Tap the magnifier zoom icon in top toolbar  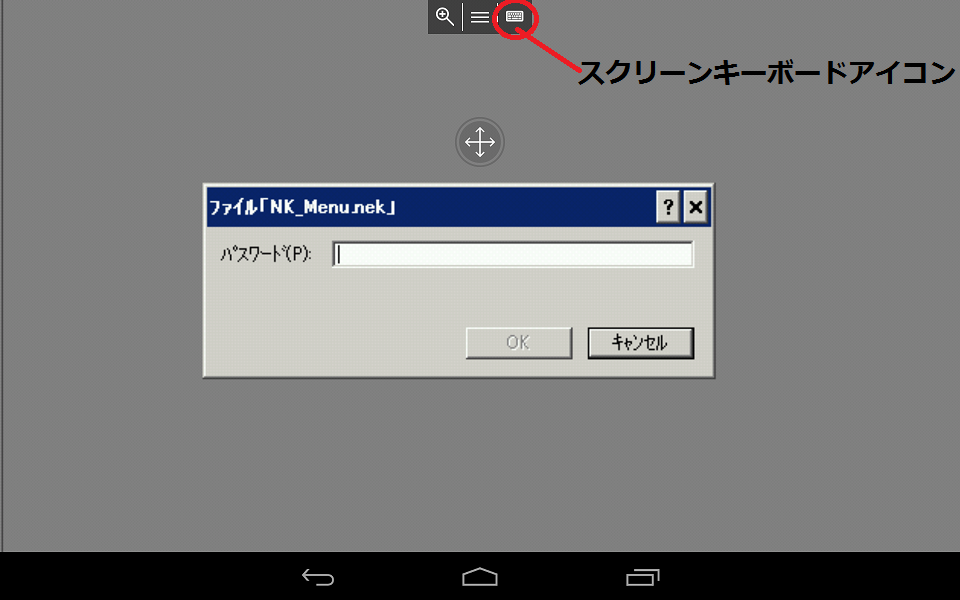(x=445, y=17)
